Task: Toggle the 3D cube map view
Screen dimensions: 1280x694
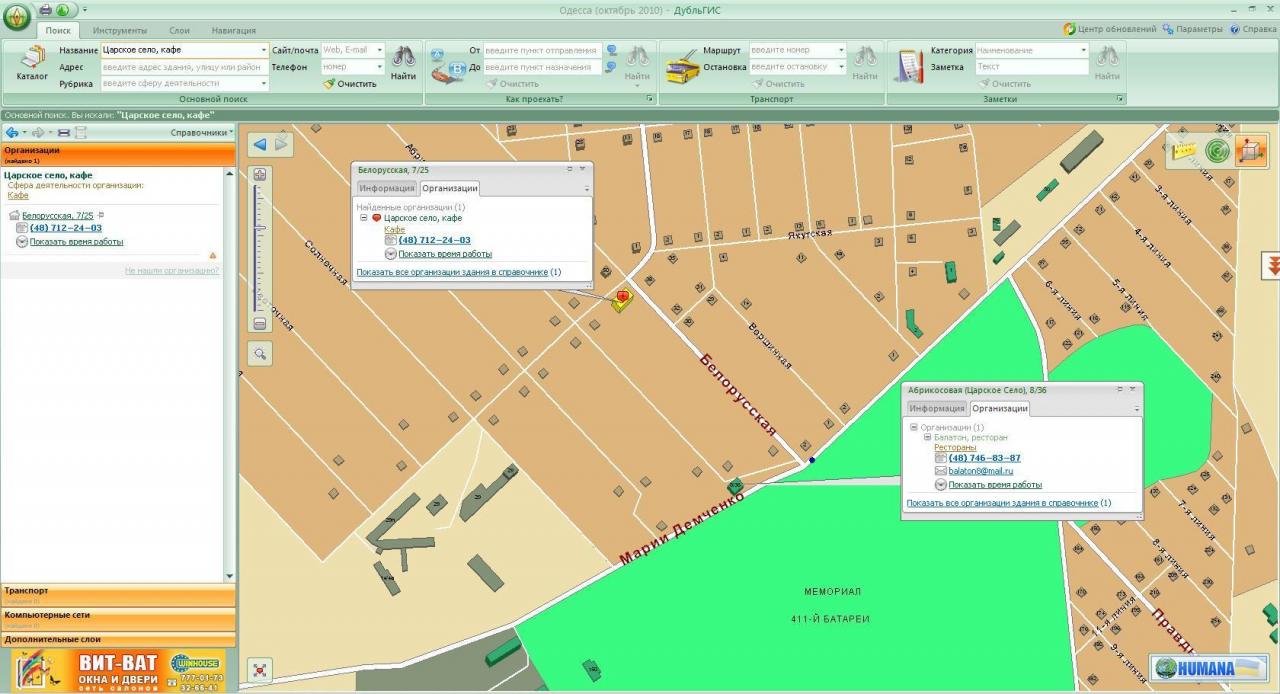Action: click(x=1250, y=151)
